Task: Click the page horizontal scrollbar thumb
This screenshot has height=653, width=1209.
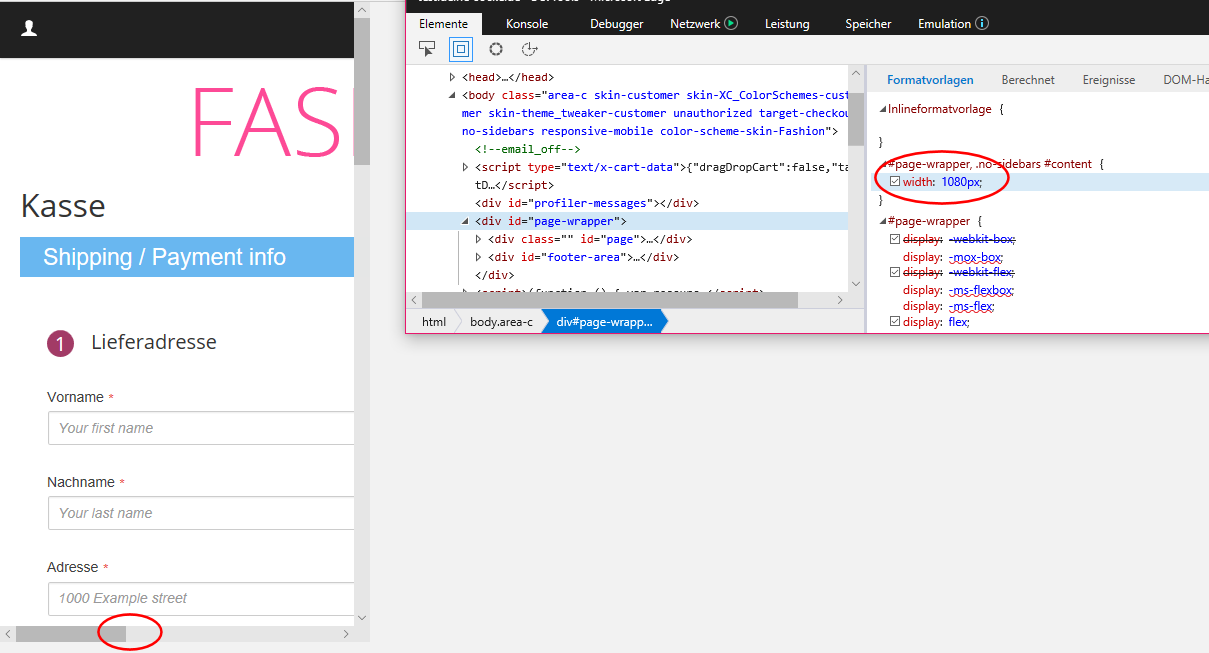Action: tap(71, 634)
